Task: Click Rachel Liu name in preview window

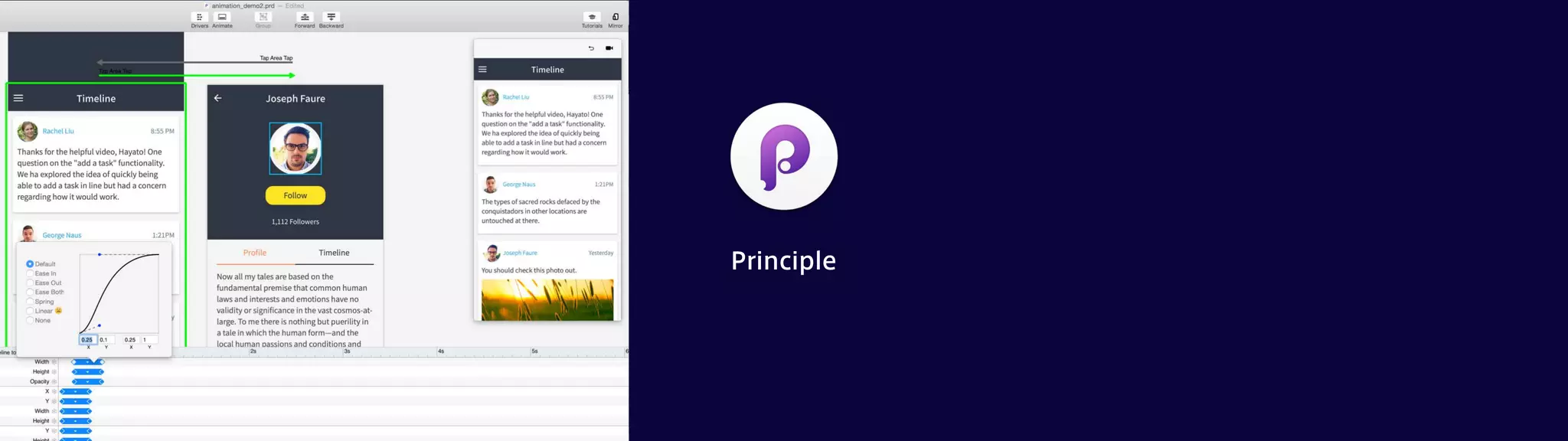Action: click(516, 97)
